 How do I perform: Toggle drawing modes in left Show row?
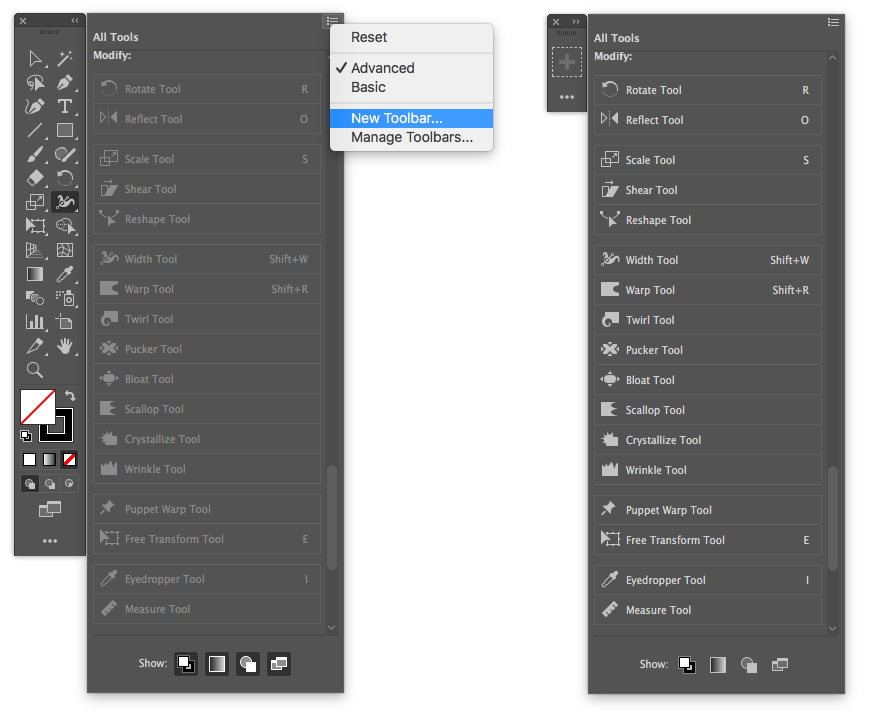[x=248, y=663]
